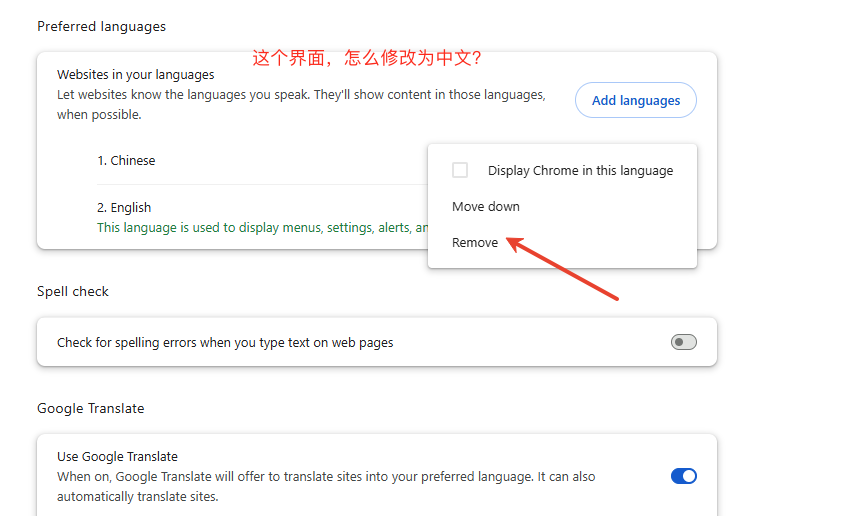Choose Remove in the language popup menu
841x516 pixels.
475,242
